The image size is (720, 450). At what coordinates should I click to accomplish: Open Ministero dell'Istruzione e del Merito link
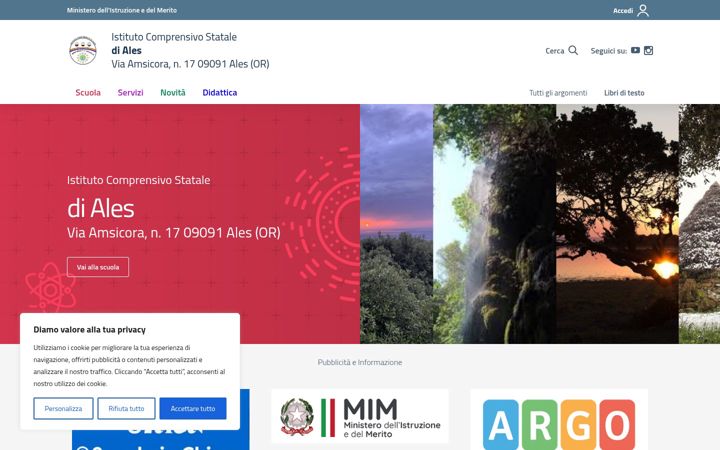122,10
